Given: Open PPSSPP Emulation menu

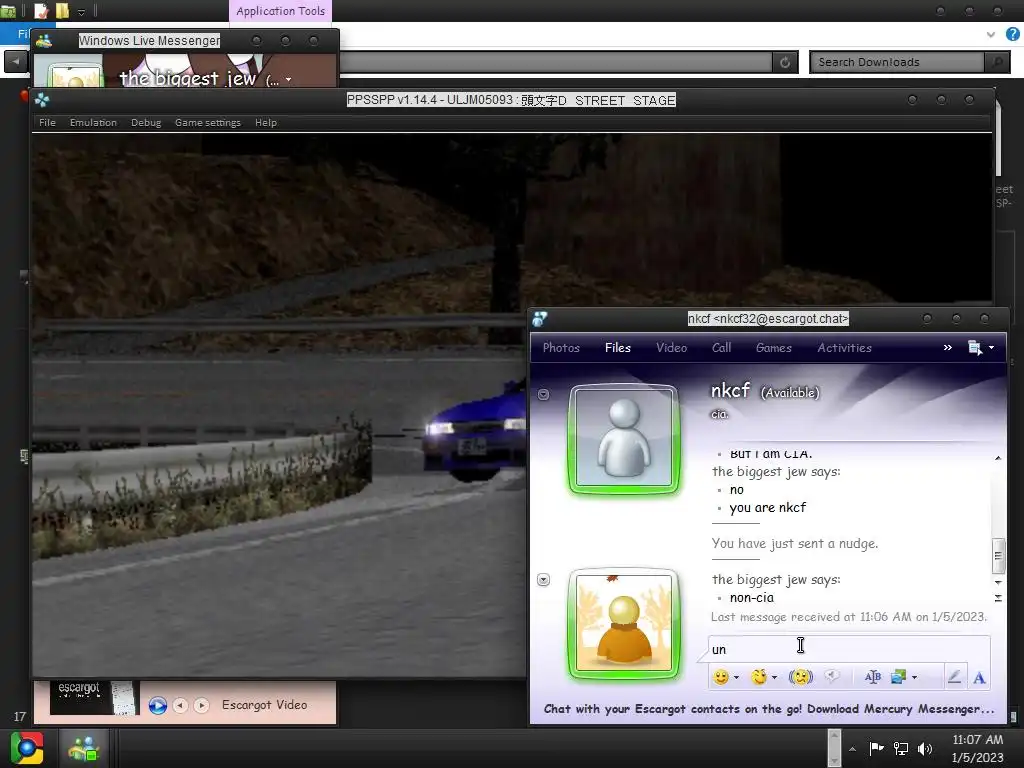Looking at the screenshot, I should click(x=93, y=123).
